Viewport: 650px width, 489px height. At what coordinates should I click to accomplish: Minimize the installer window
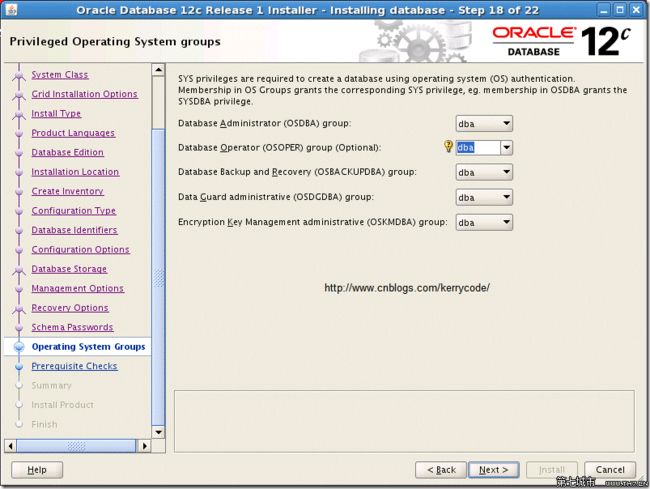(604, 10)
